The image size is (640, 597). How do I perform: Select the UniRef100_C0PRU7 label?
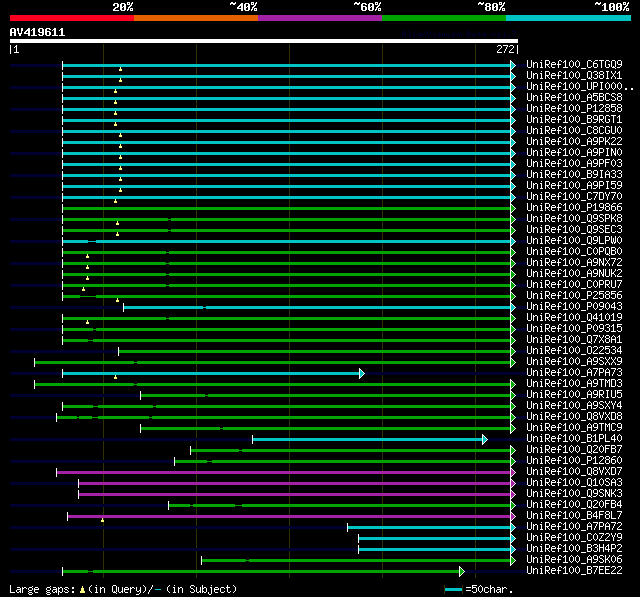click(574, 285)
